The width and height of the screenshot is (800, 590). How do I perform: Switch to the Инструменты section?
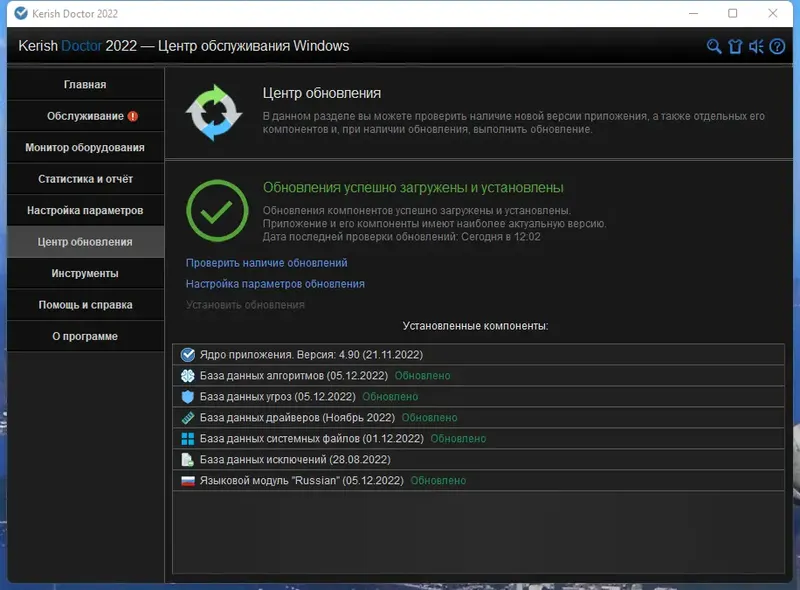85,273
